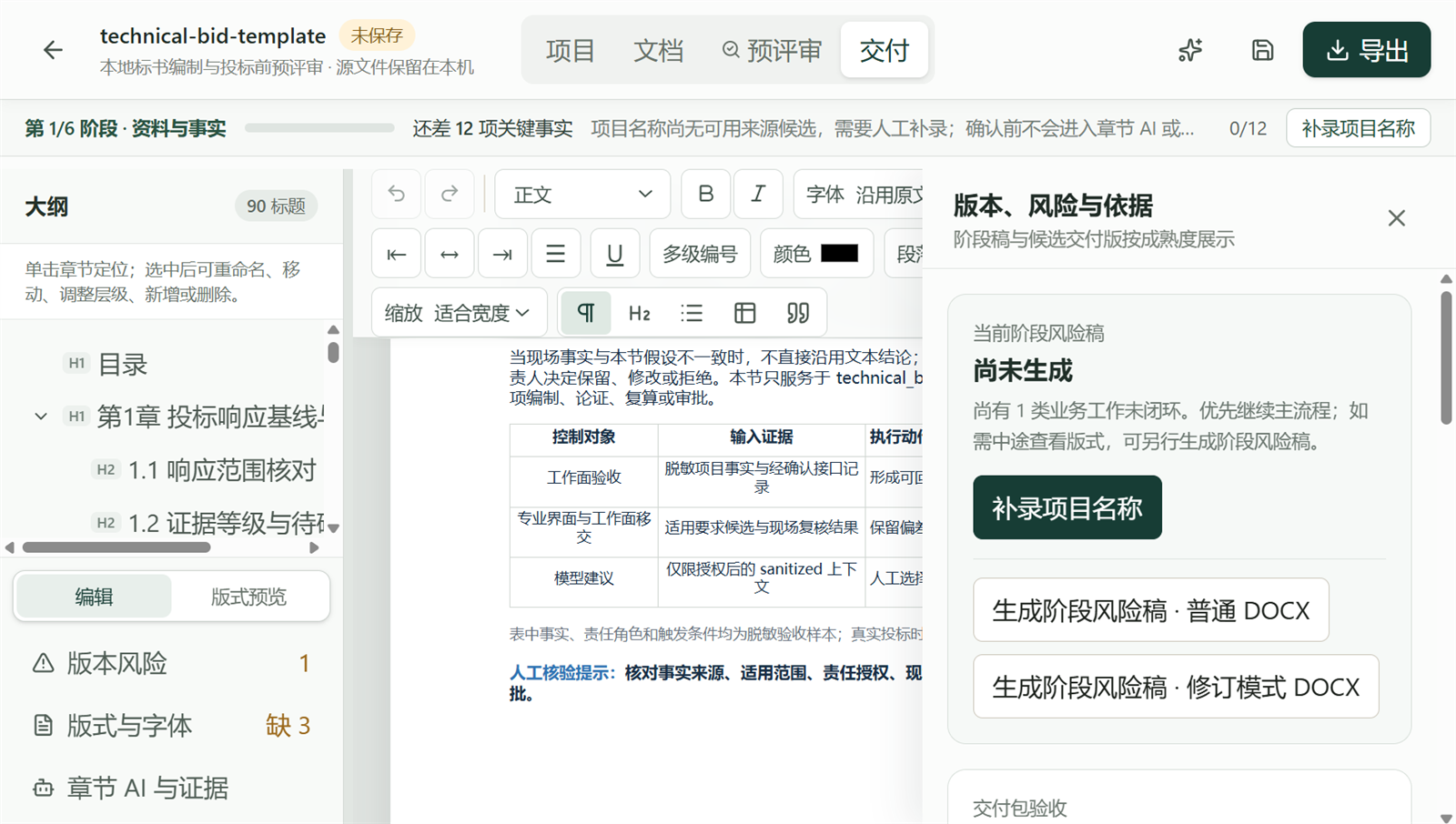
Task: Click the 工作面验收 table cell
Action: point(583,477)
